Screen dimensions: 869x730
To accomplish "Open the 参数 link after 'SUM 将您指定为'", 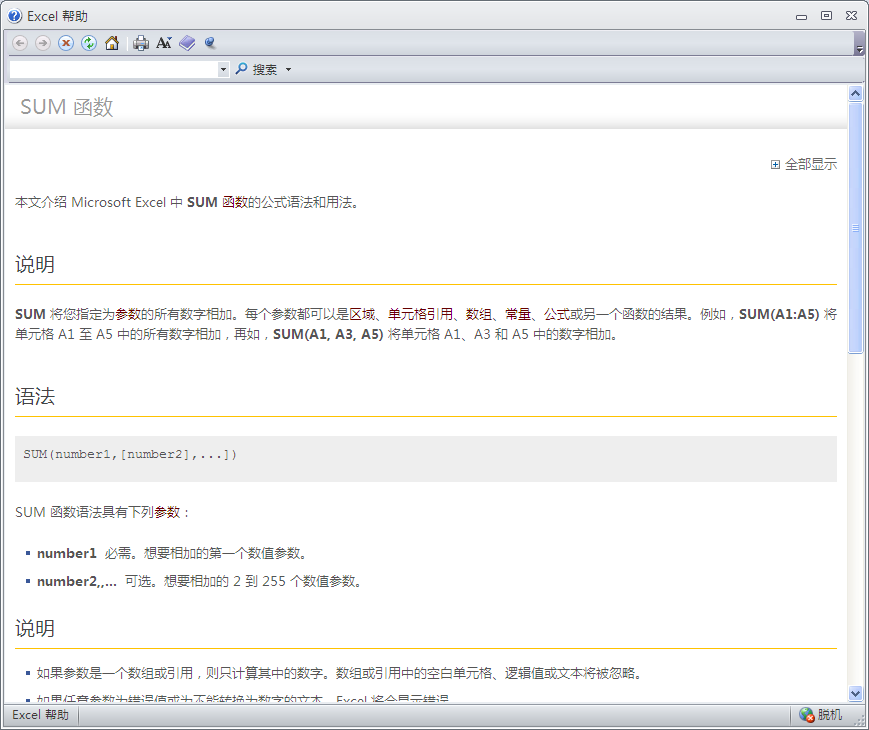I will (x=128, y=314).
